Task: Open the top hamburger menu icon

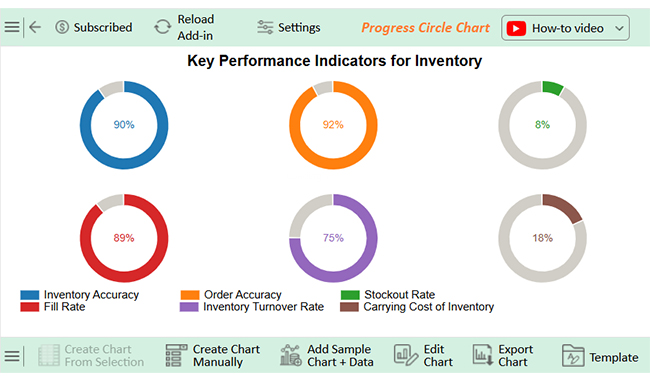Action: pos(12,27)
